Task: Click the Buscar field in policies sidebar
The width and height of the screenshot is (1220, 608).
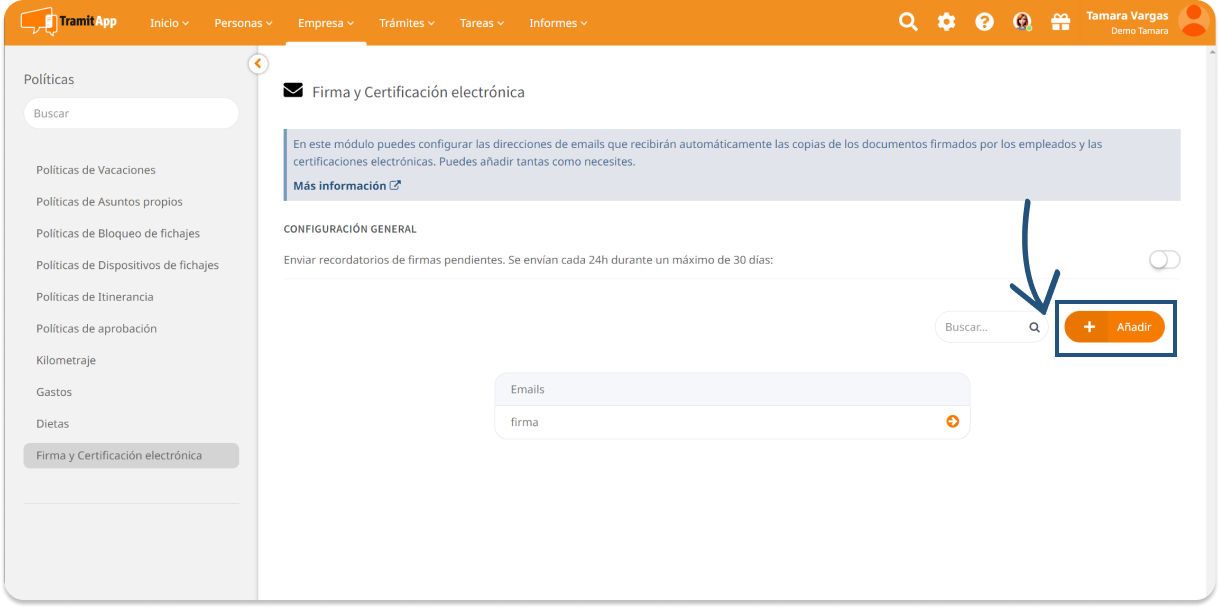Action: (131, 113)
